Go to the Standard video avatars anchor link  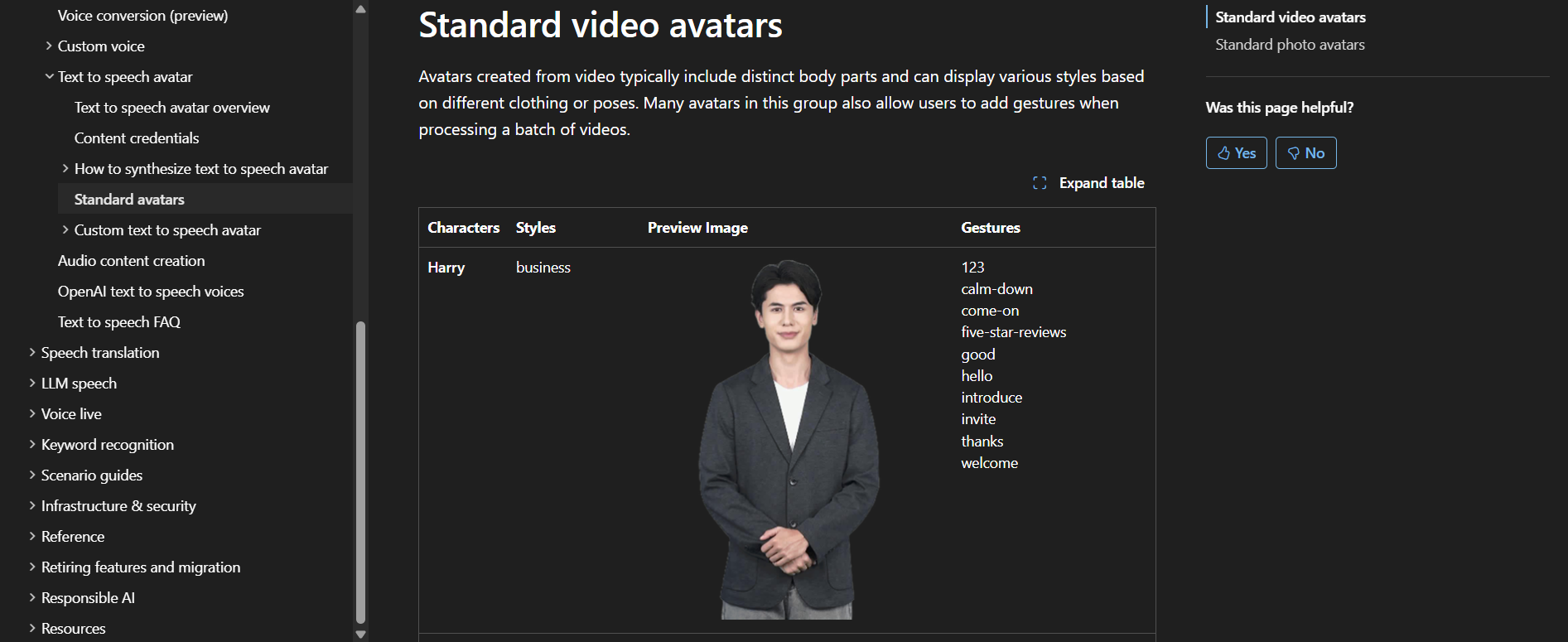(x=1291, y=17)
